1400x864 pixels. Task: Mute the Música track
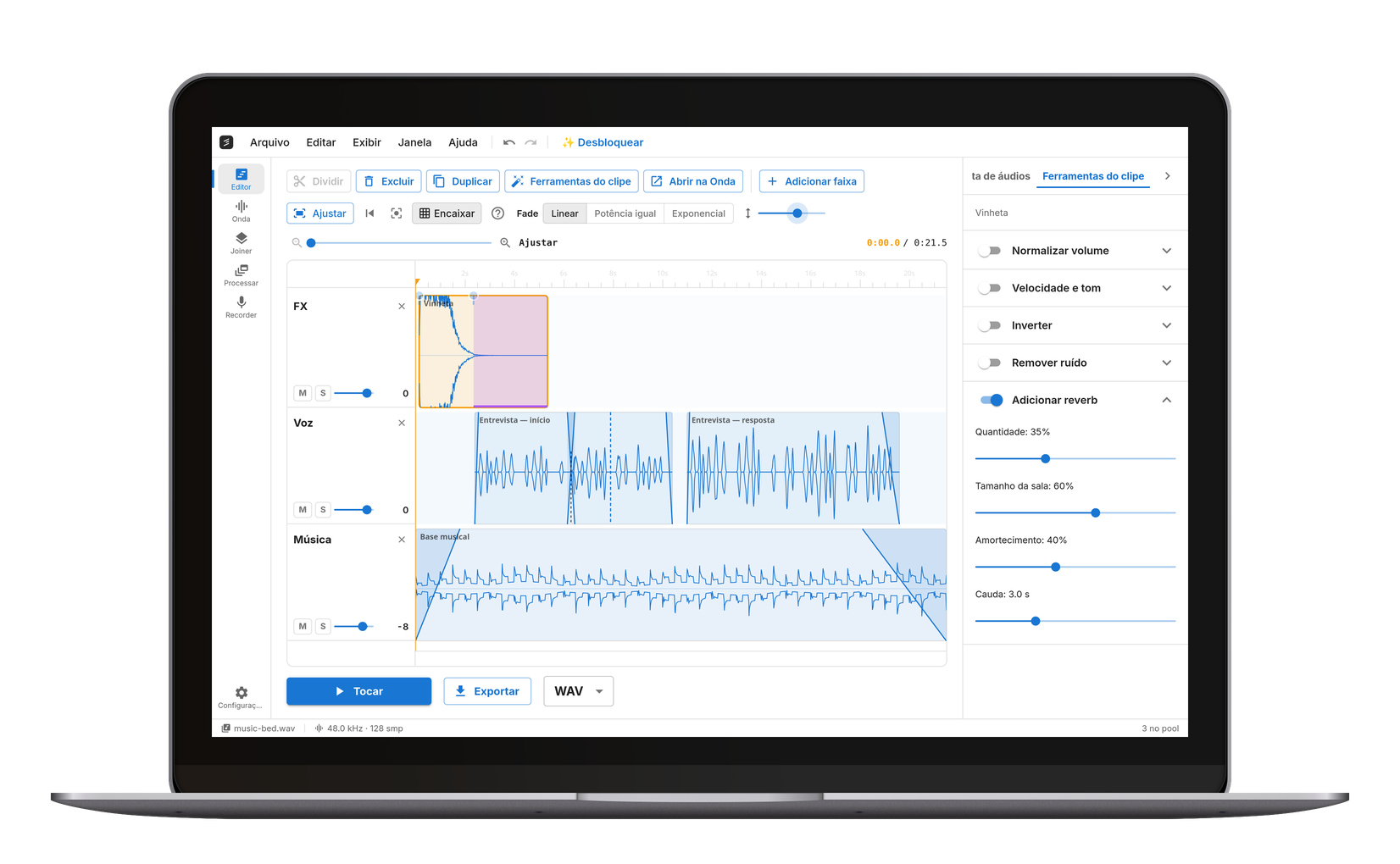pyautogui.click(x=303, y=627)
